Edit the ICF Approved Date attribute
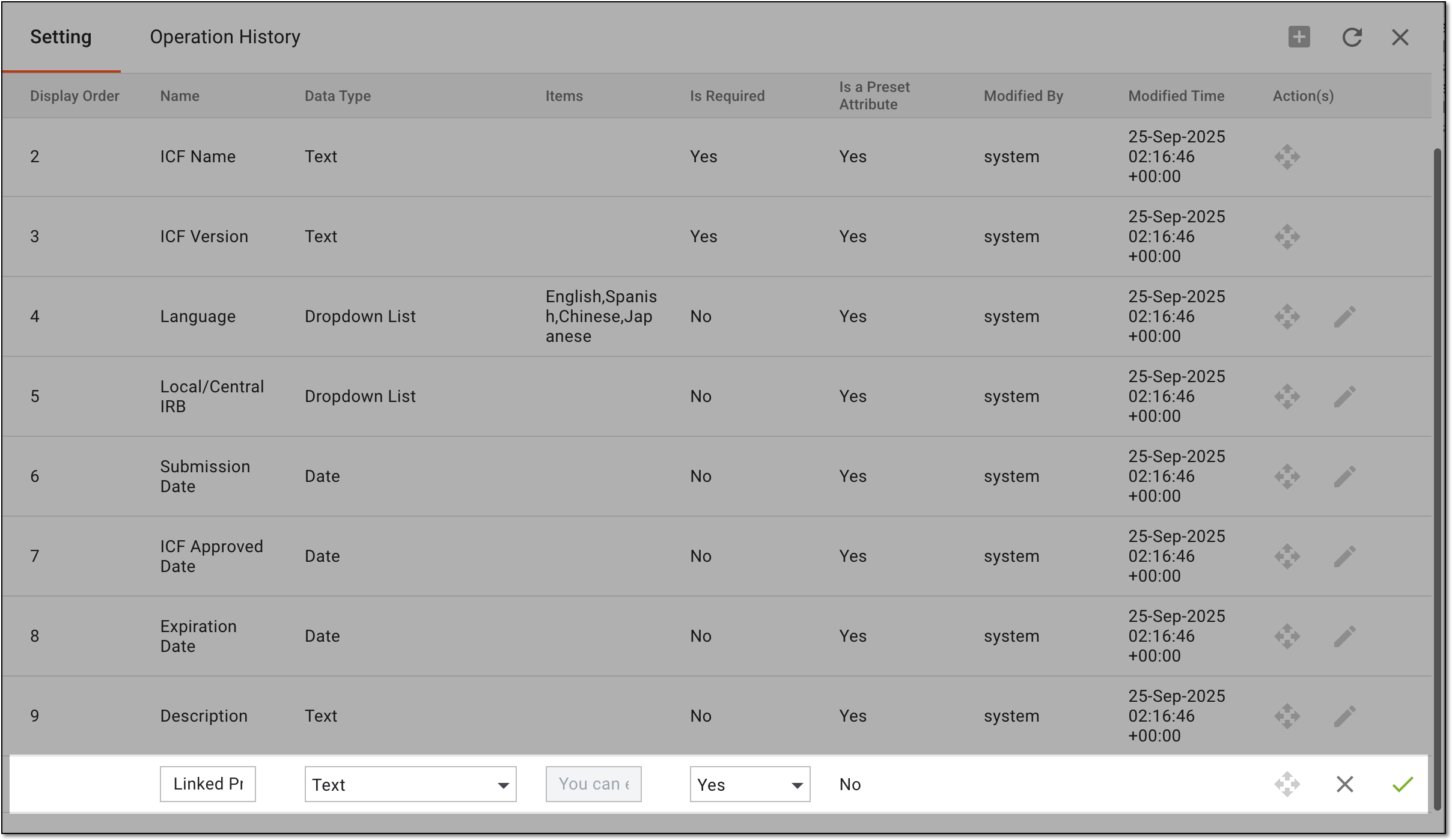 click(x=1345, y=556)
